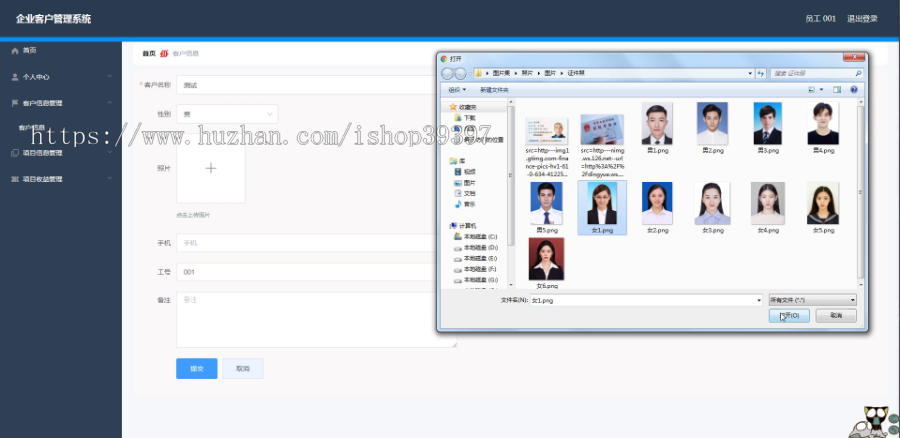This screenshot has height=438, width=900.
Task: Click the search magnifier in file dialog
Action: [x=858, y=73]
